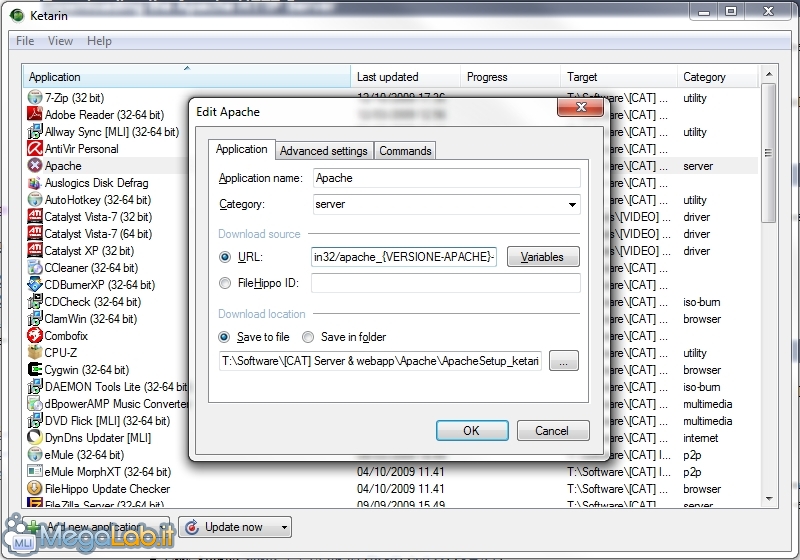The image size is (800, 560).
Task: Select the FileHippo Update Checker icon
Action: 35,489
